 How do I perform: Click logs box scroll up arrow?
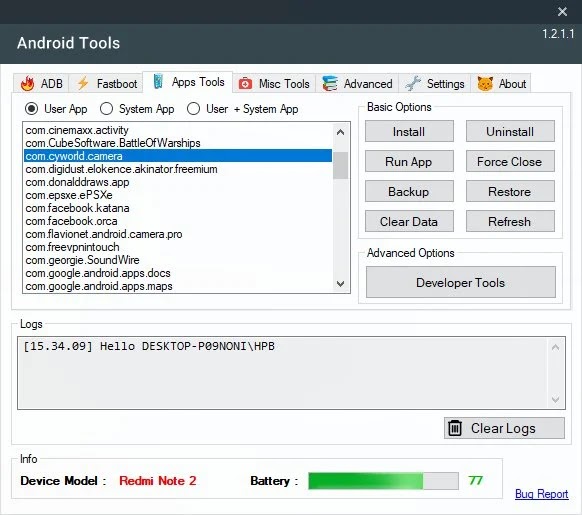point(555,348)
